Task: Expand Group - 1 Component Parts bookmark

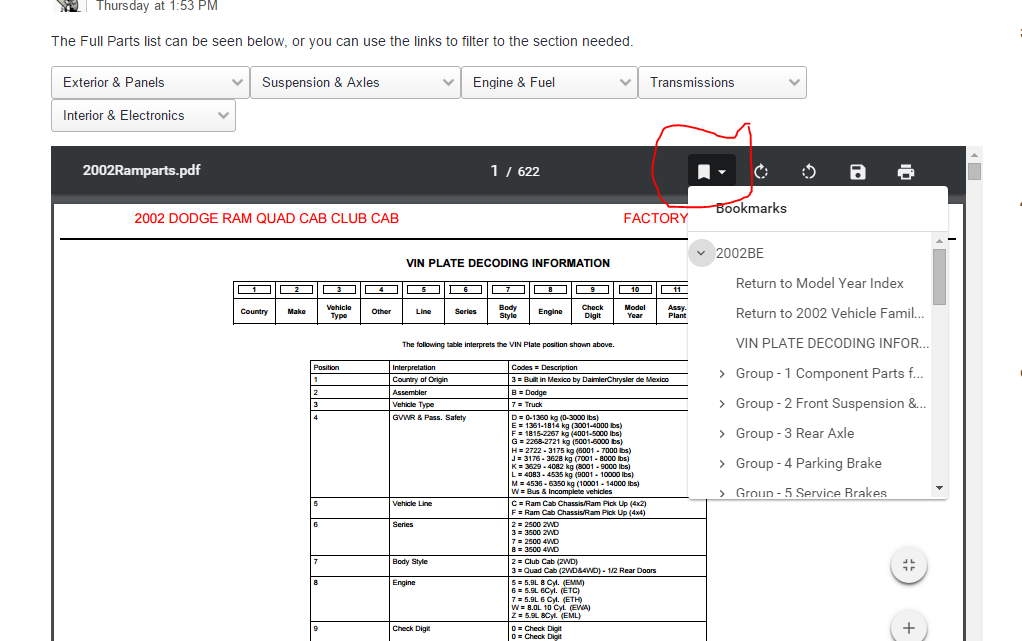Action: [722, 374]
